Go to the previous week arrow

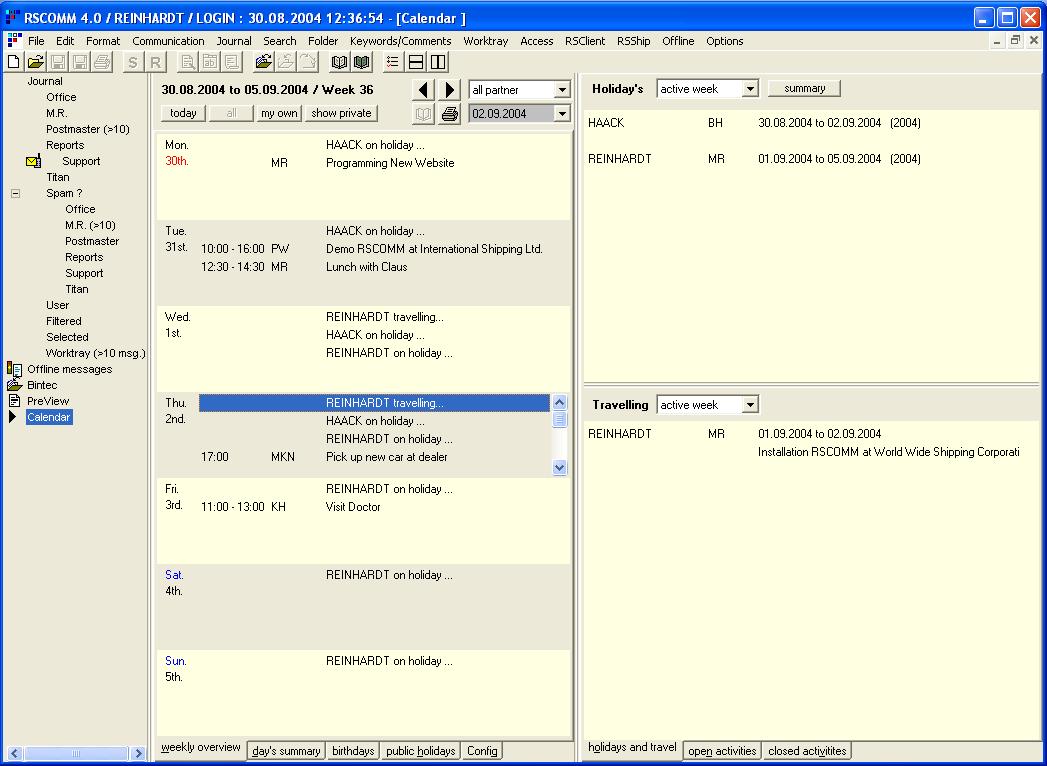pos(424,90)
